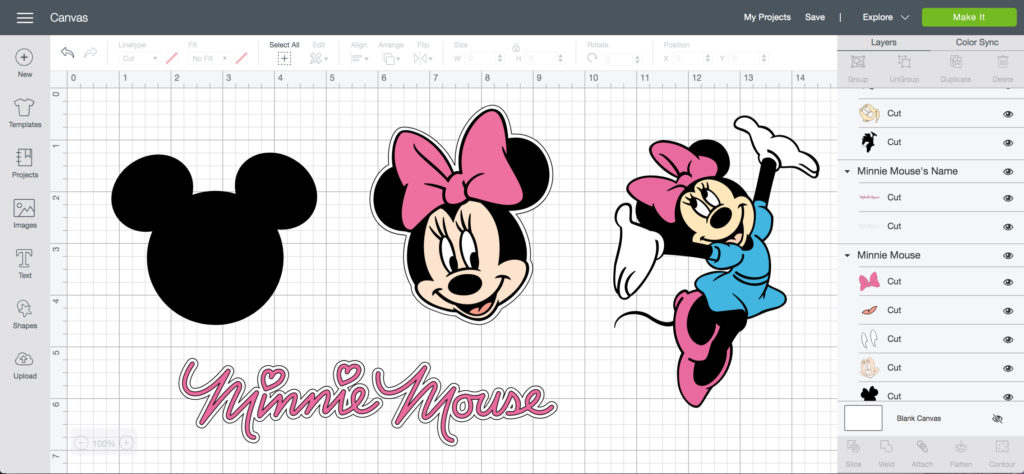The width and height of the screenshot is (1024, 474).
Task: Toggle visibility of Minnie Mouse group
Action: [1008, 255]
